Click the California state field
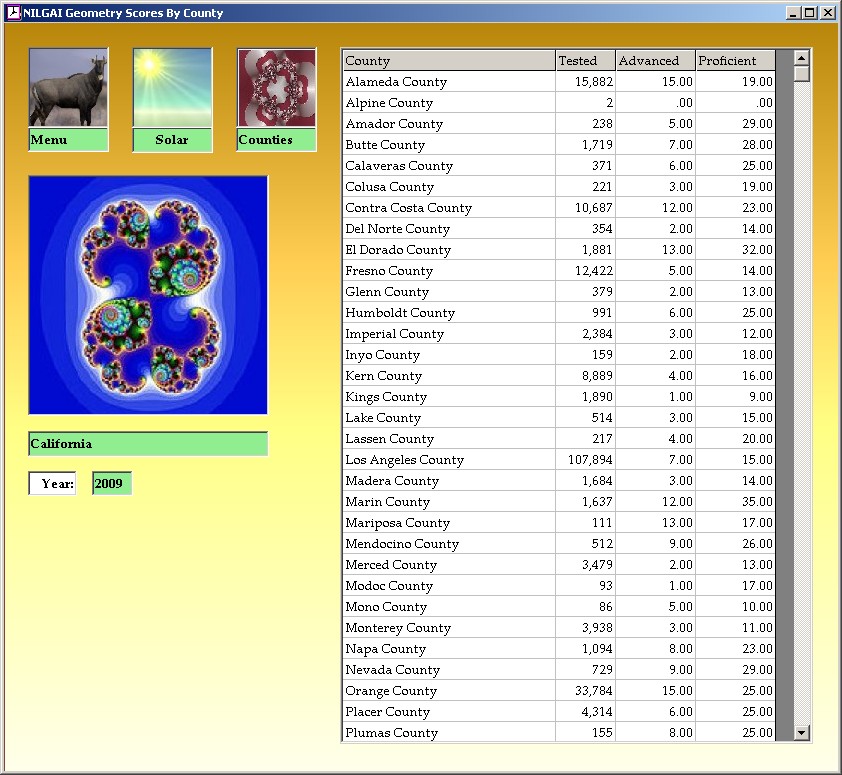The height and width of the screenshot is (775, 842). 148,444
